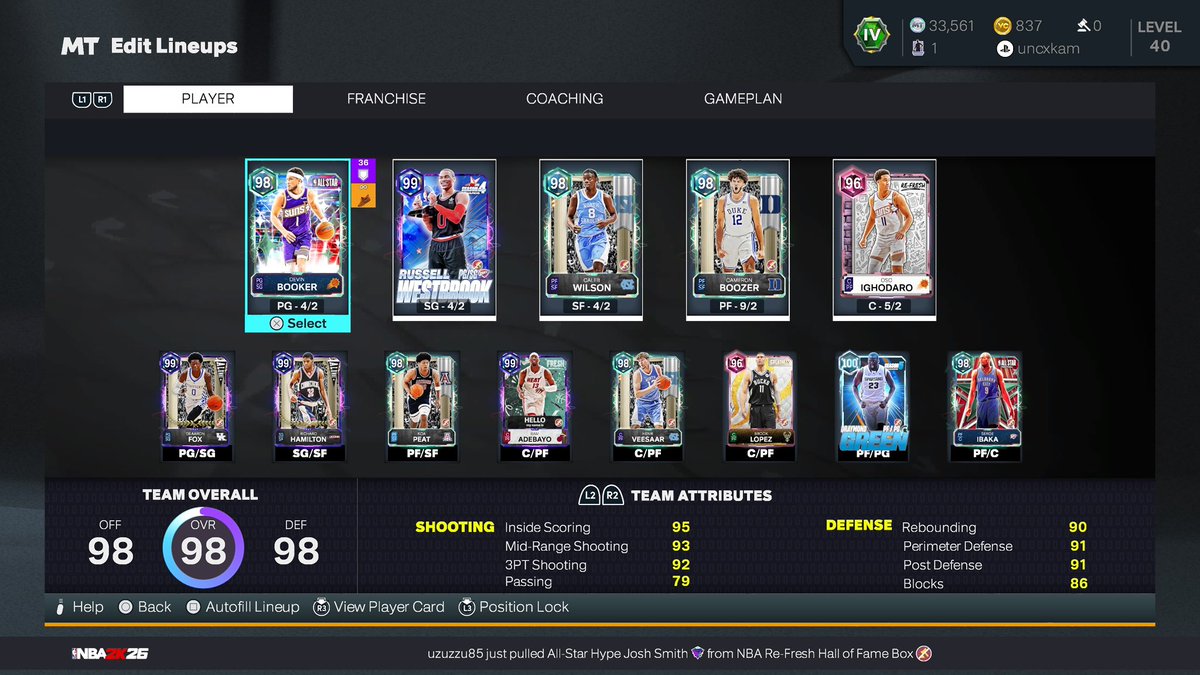Click the MT points coin icon
This screenshot has width=1200, height=675.
(x=918, y=26)
